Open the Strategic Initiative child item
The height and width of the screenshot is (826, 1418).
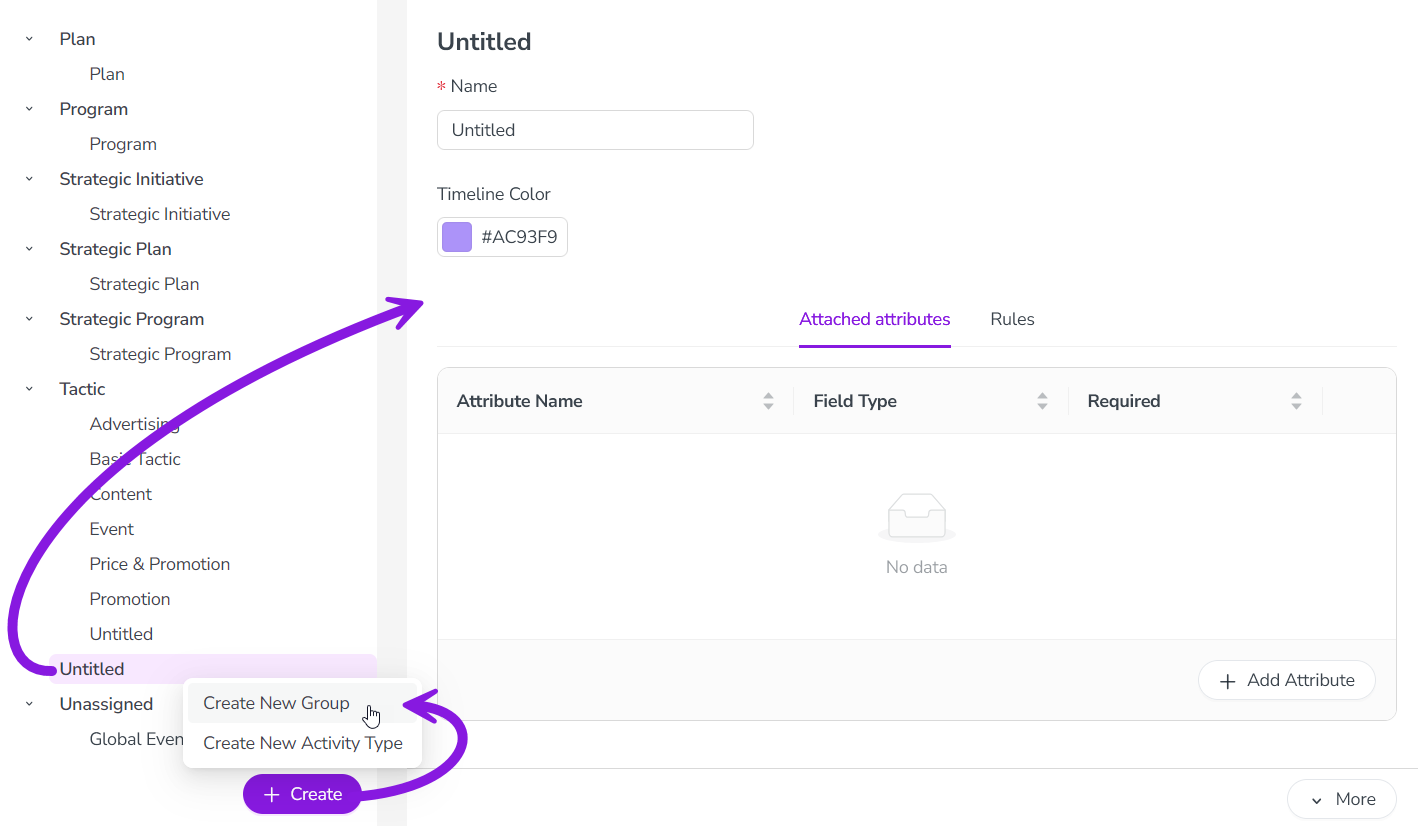160,214
